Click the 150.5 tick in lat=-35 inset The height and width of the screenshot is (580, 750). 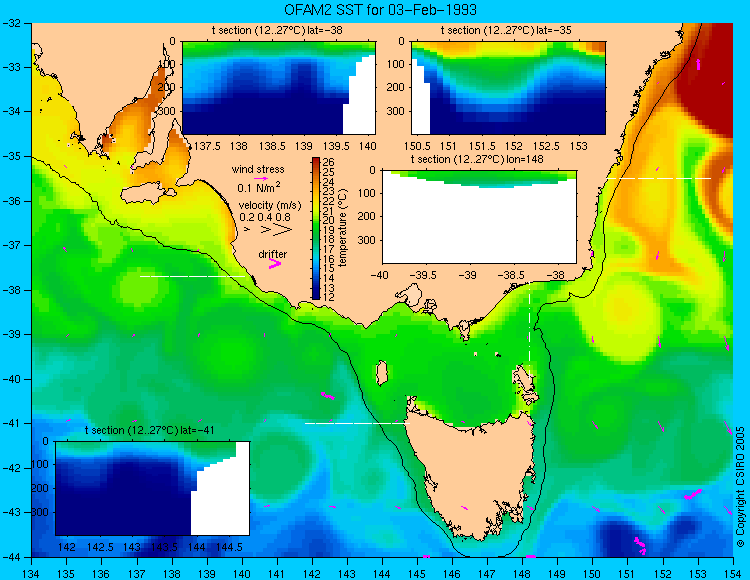click(x=417, y=146)
